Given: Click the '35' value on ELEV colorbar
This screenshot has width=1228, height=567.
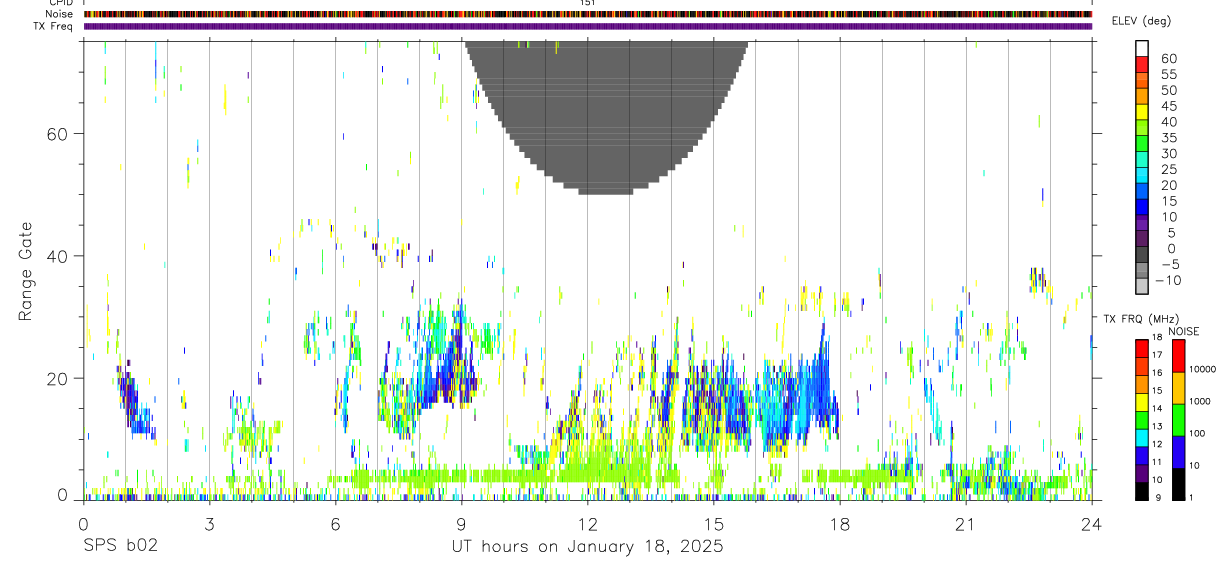Looking at the screenshot, I should (1168, 138).
